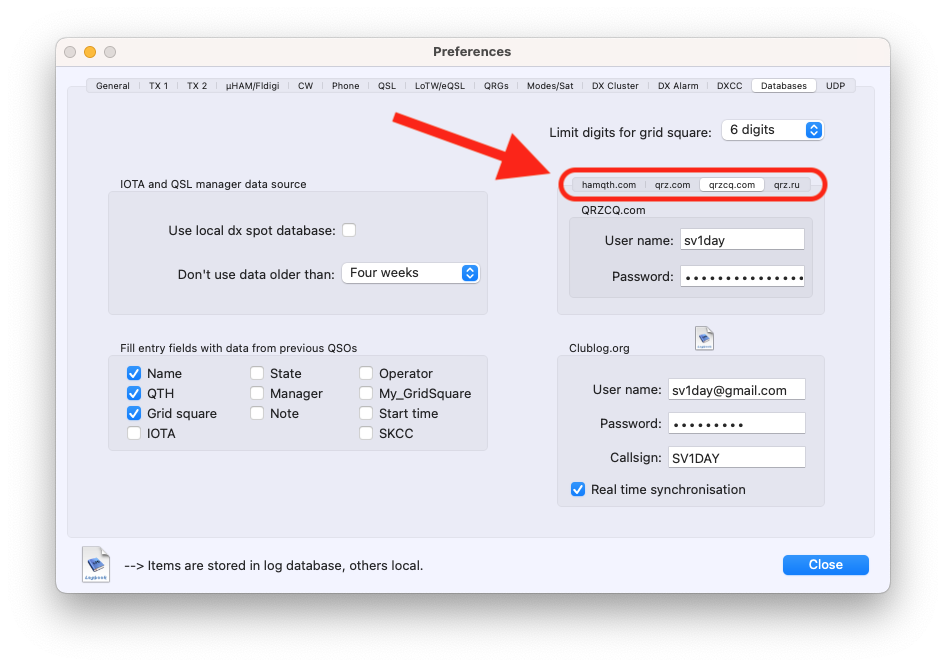Go to the General preferences tab
This screenshot has width=946, height=667.
pos(112,86)
